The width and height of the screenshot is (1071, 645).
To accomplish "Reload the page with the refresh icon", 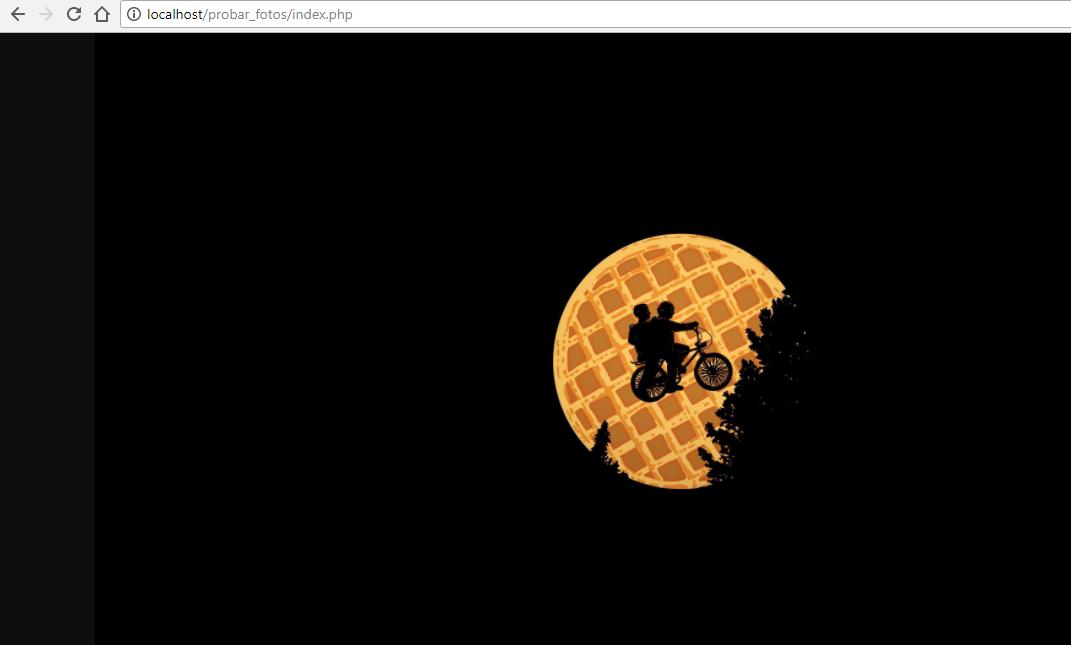I will point(74,14).
